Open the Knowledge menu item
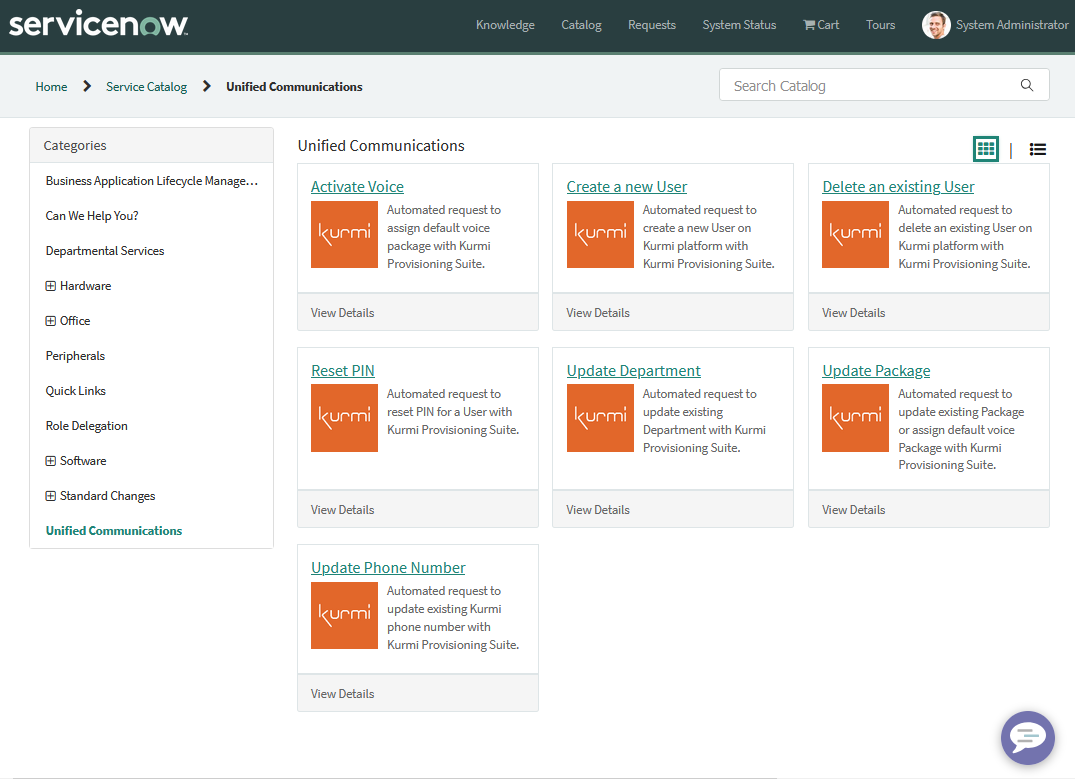The image size is (1075, 779). coord(505,25)
